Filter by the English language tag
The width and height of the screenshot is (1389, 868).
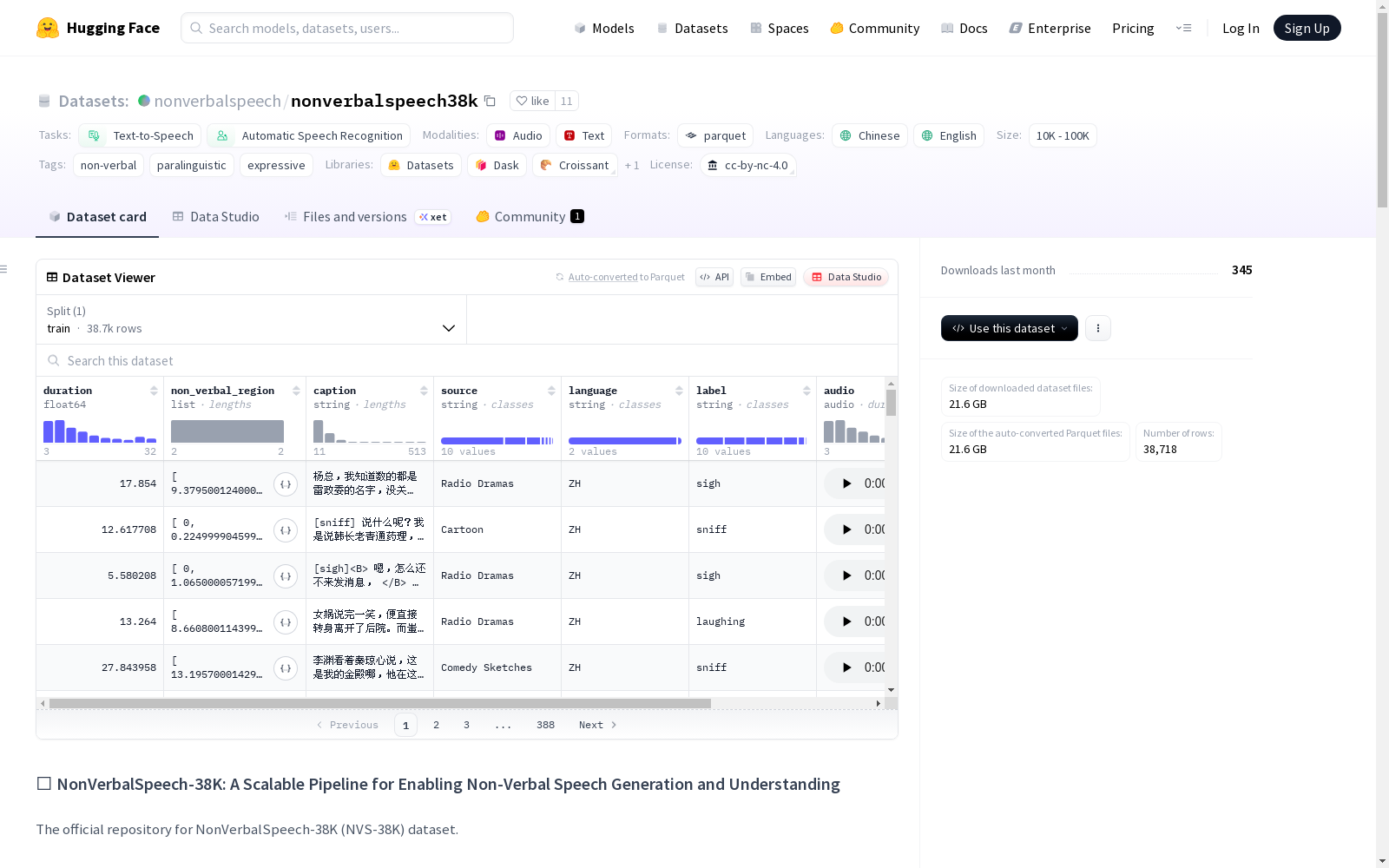point(949,135)
